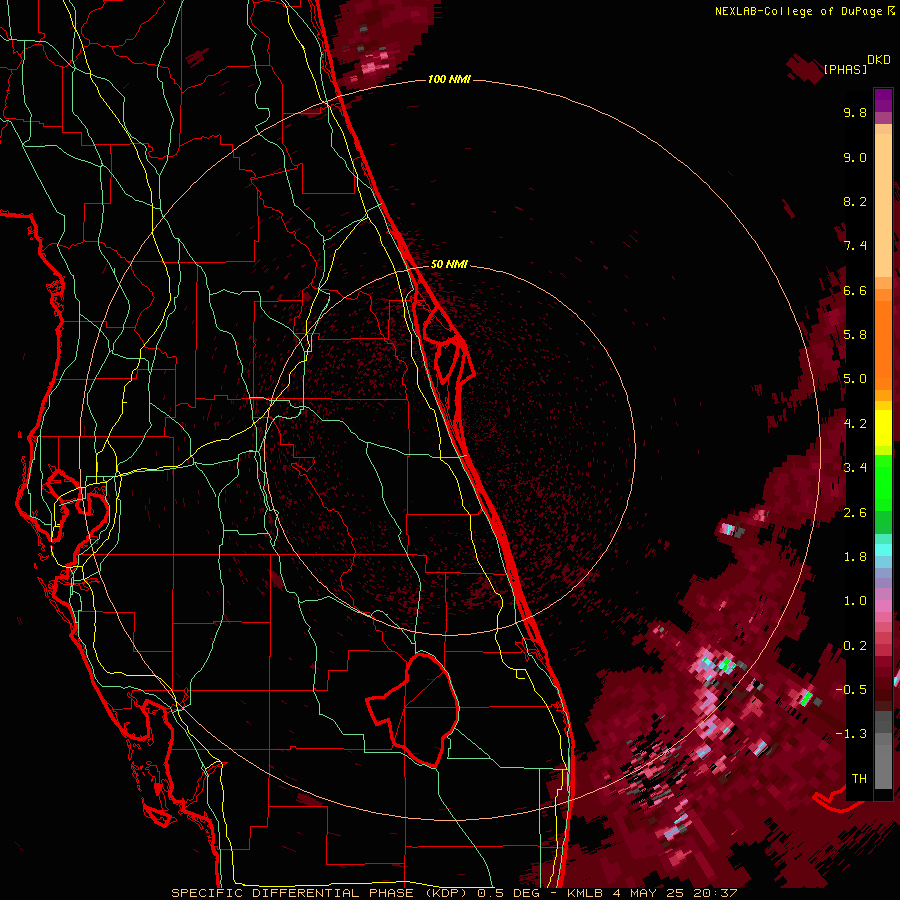This screenshot has height=900, width=900.
Task: Click the KMLB station identifier in the caption
Action: 587,893
